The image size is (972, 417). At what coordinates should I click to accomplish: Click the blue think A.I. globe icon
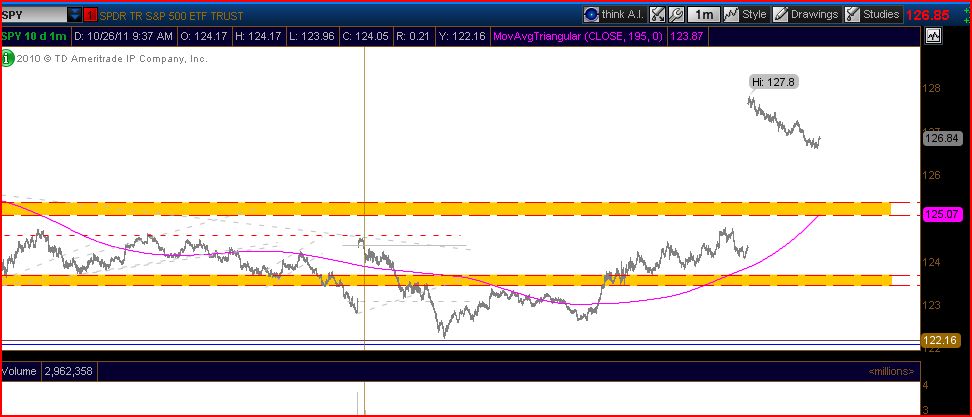click(x=591, y=14)
